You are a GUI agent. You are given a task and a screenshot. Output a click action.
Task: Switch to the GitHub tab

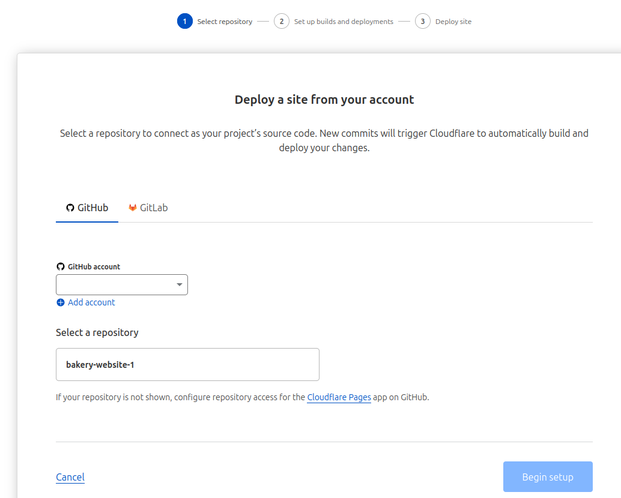(x=87, y=208)
